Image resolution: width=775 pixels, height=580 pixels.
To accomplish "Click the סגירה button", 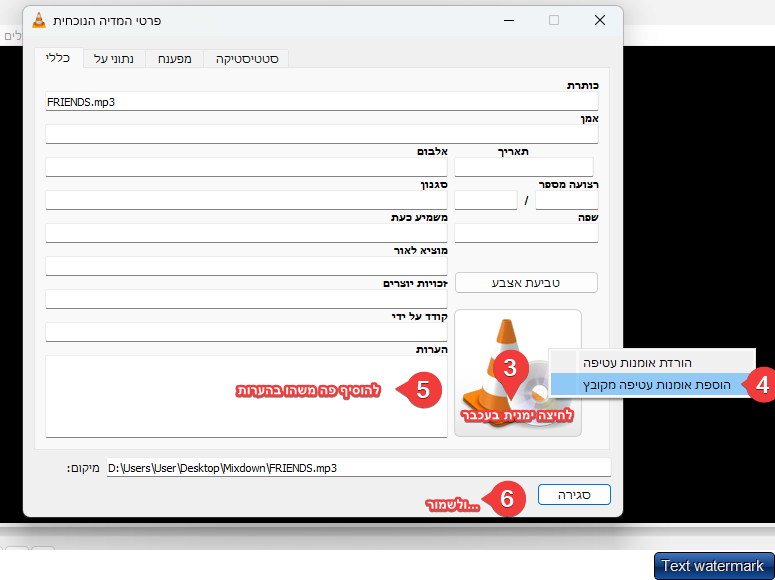I will coord(574,495).
